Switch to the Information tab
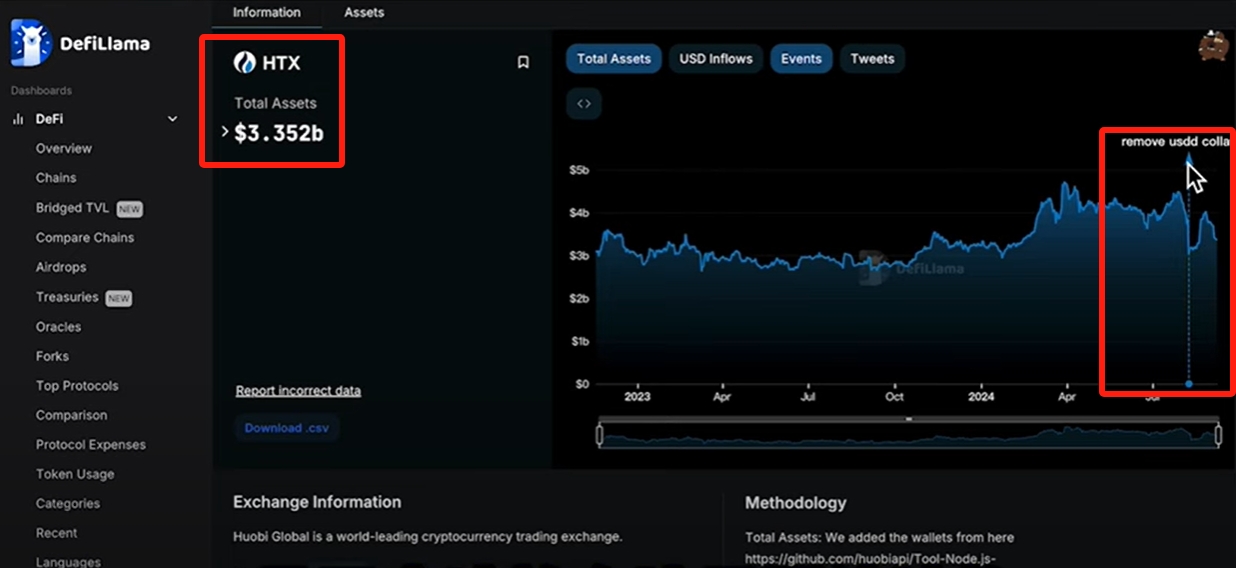The image size is (1236, 568). 267,12
